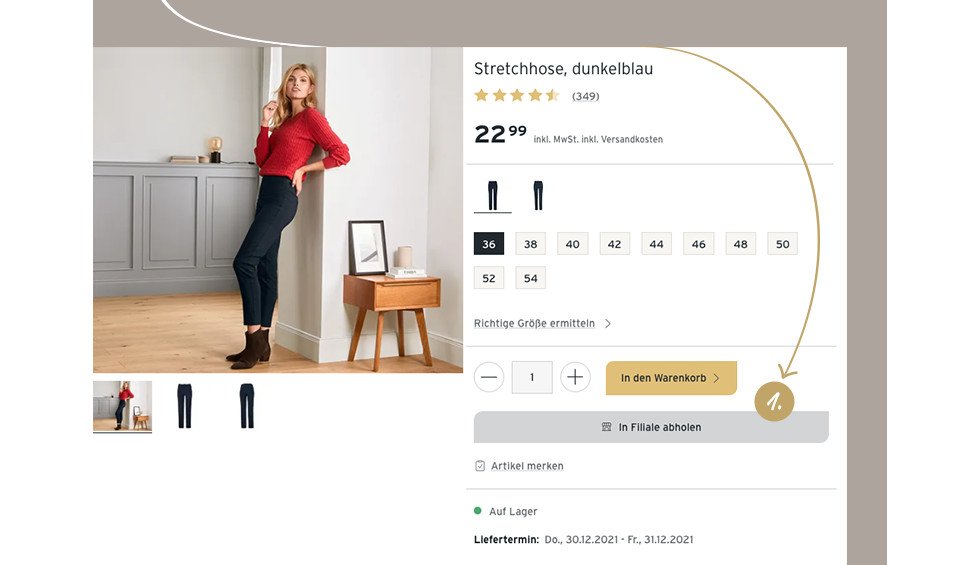
Task: Click the quantity input field
Action: tap(532, 378)
